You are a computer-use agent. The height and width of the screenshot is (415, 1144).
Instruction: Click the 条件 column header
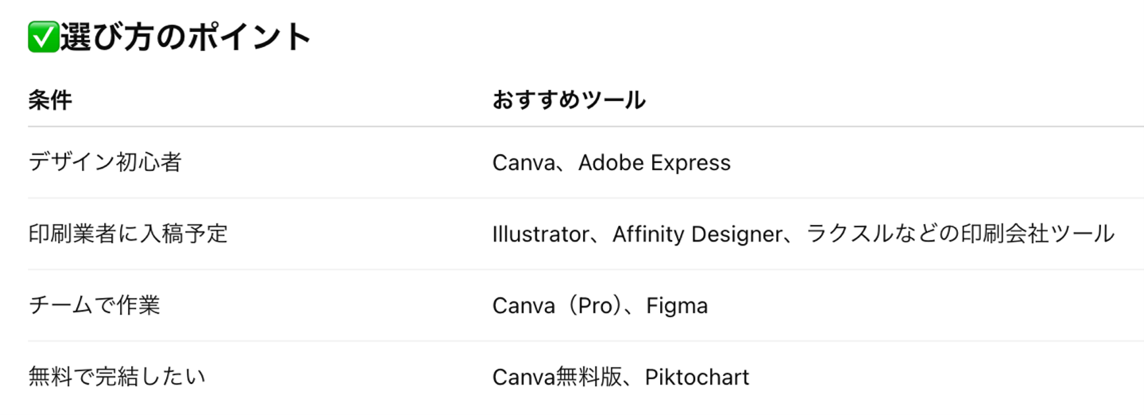click(x=50, y=100)
